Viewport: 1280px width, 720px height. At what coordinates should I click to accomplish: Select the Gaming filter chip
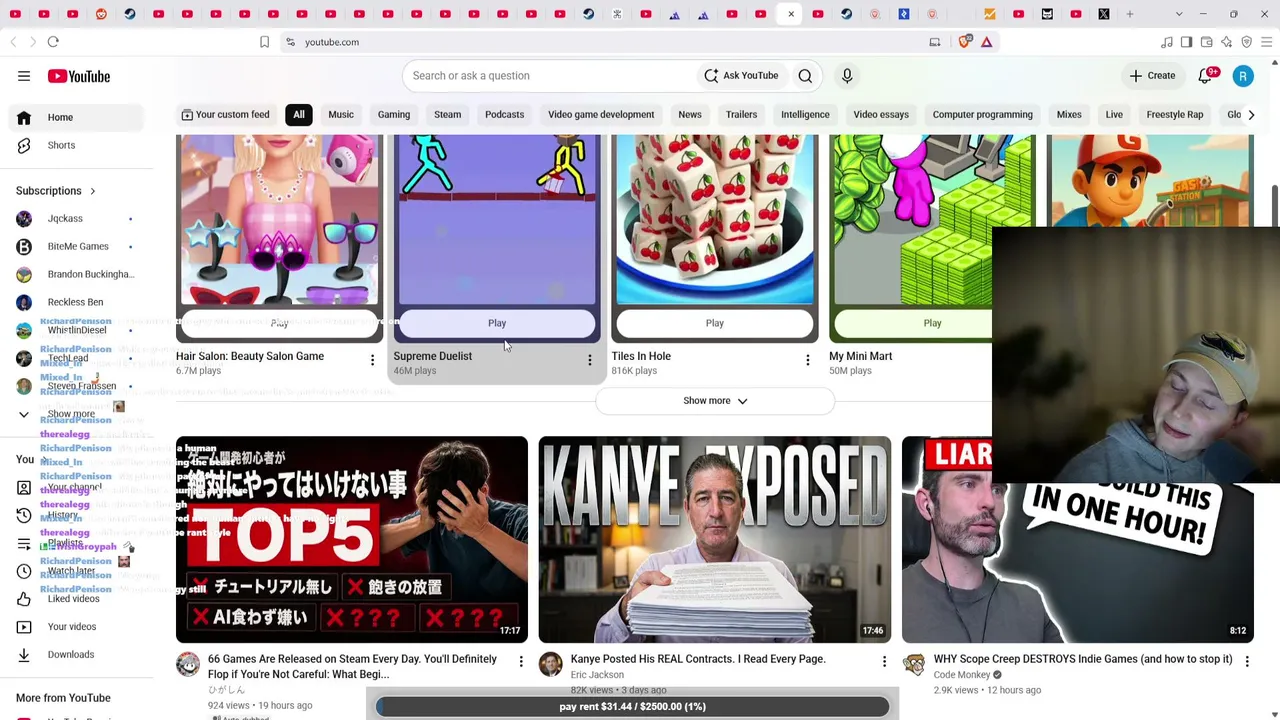tap(394, 115)
